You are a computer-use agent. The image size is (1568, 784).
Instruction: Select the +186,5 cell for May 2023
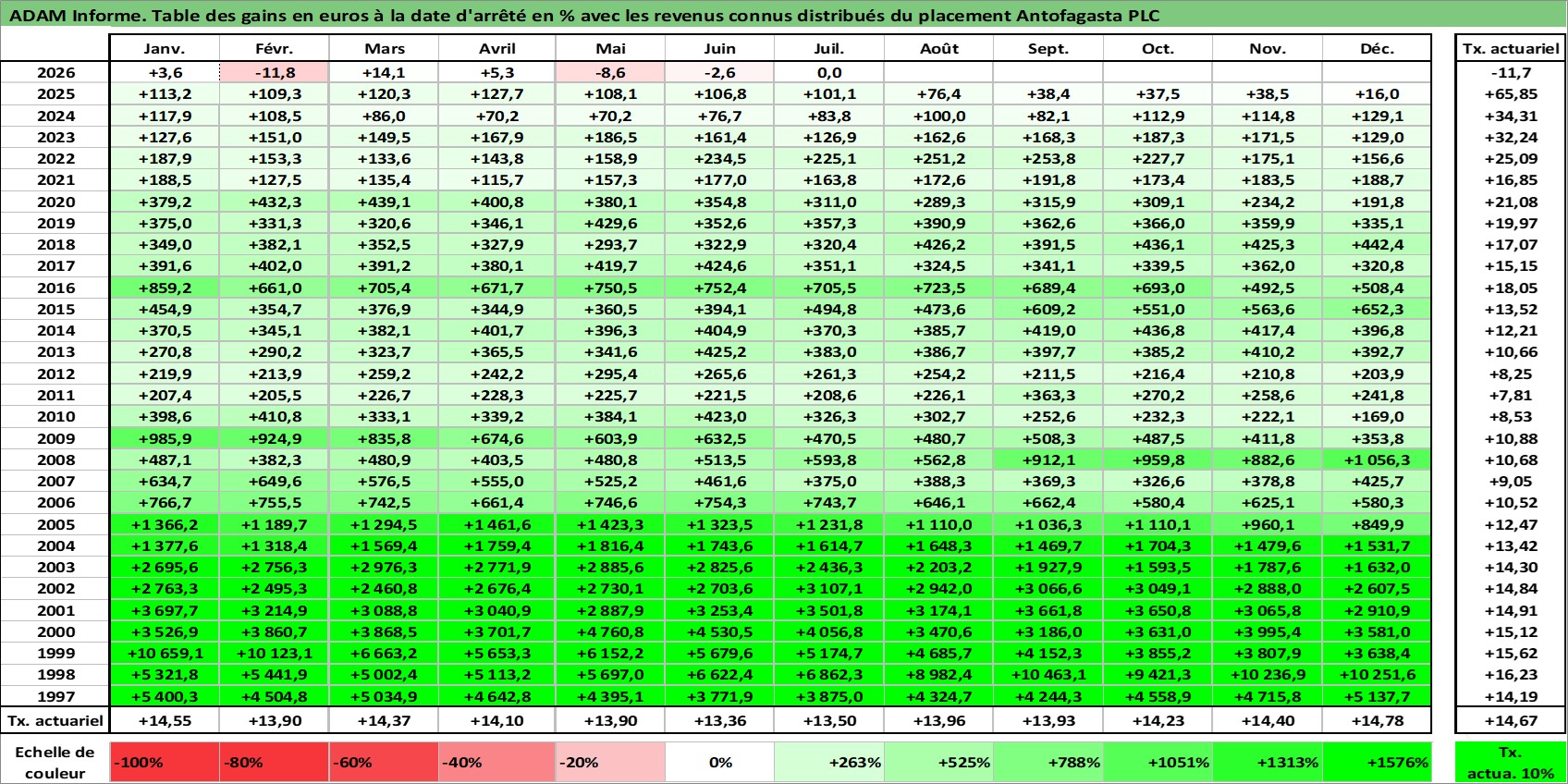click(x=610, y=137)
